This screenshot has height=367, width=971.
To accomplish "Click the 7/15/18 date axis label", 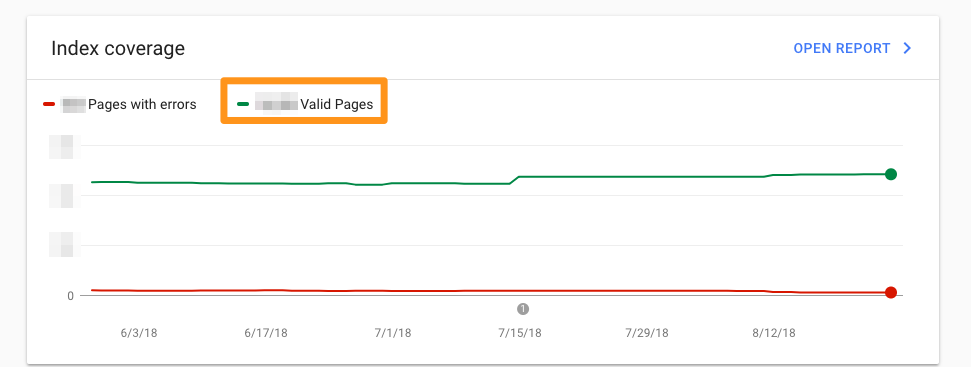I will (520, 333).
